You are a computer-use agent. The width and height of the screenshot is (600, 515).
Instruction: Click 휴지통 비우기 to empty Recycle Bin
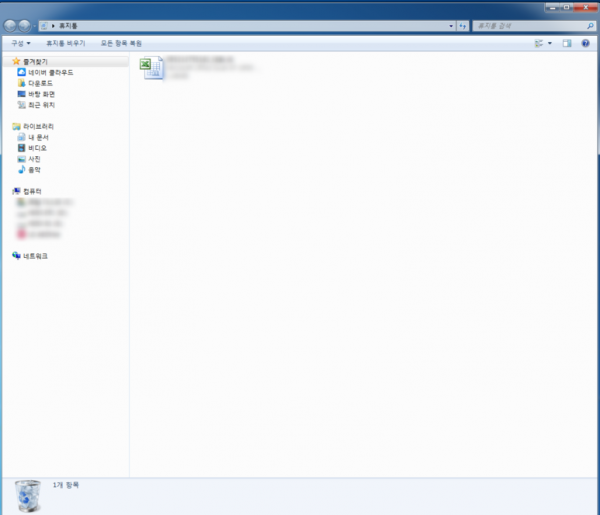coord(64,44)
